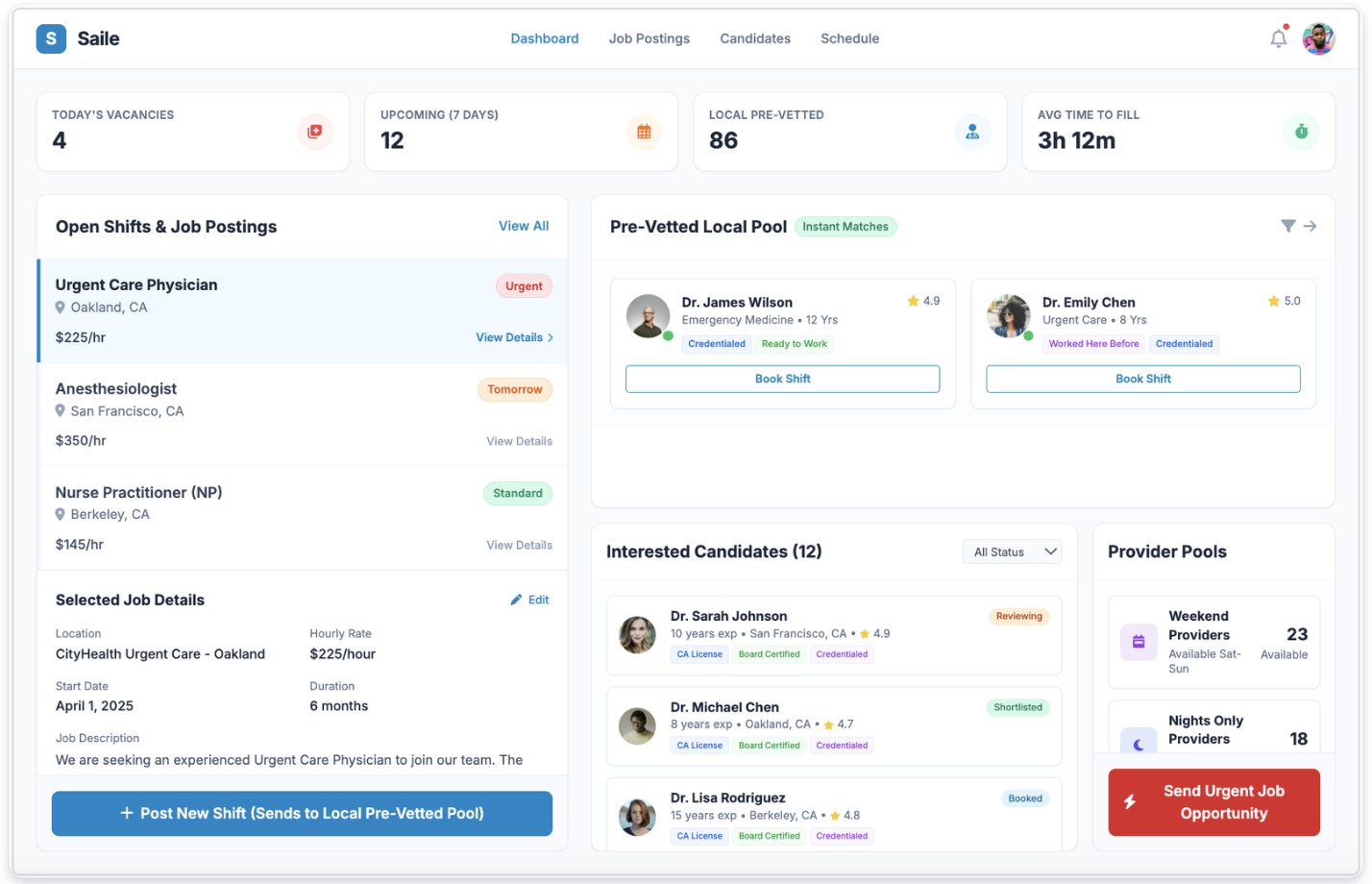Open the All Status dropdown

pos(1013,552)
